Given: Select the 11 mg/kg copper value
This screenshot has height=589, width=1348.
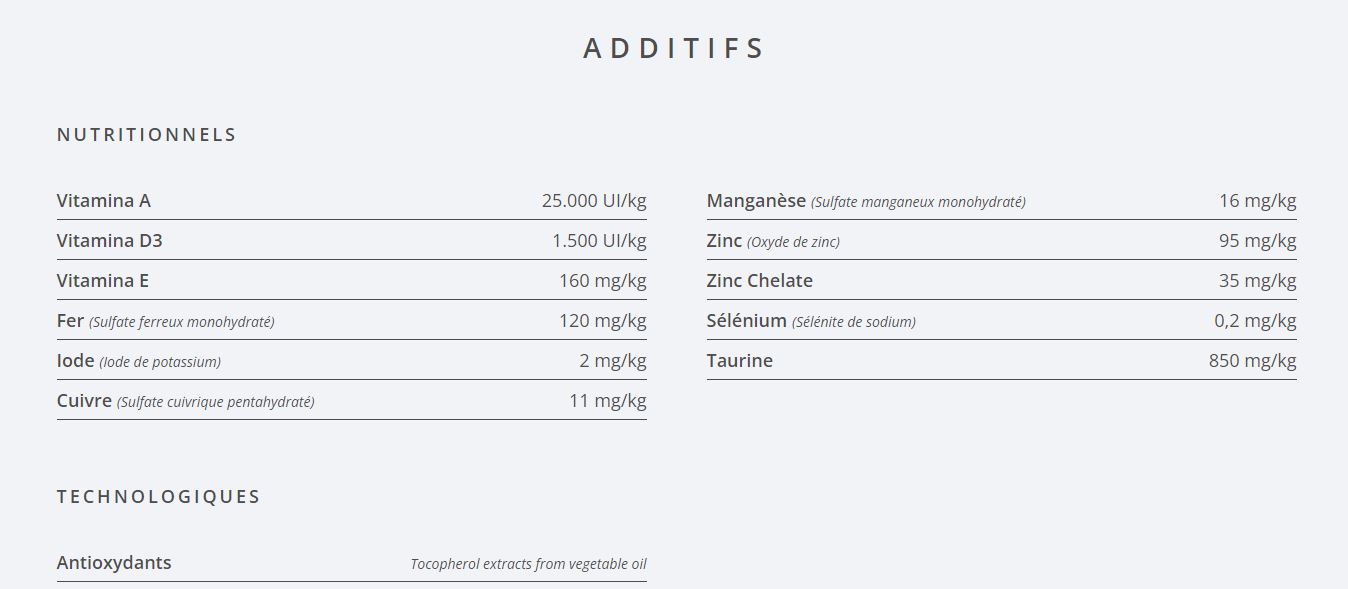Looking at the screenshot, I should 608,400.
